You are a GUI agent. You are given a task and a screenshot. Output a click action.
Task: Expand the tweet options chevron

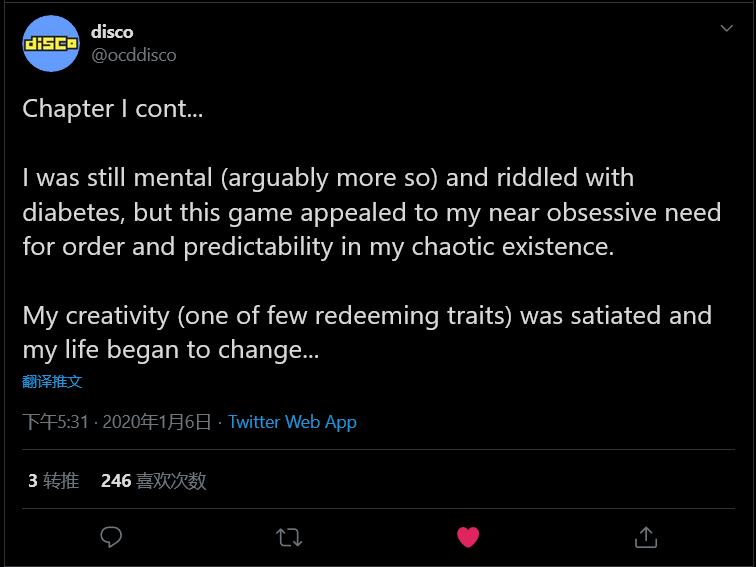point(727,29)
